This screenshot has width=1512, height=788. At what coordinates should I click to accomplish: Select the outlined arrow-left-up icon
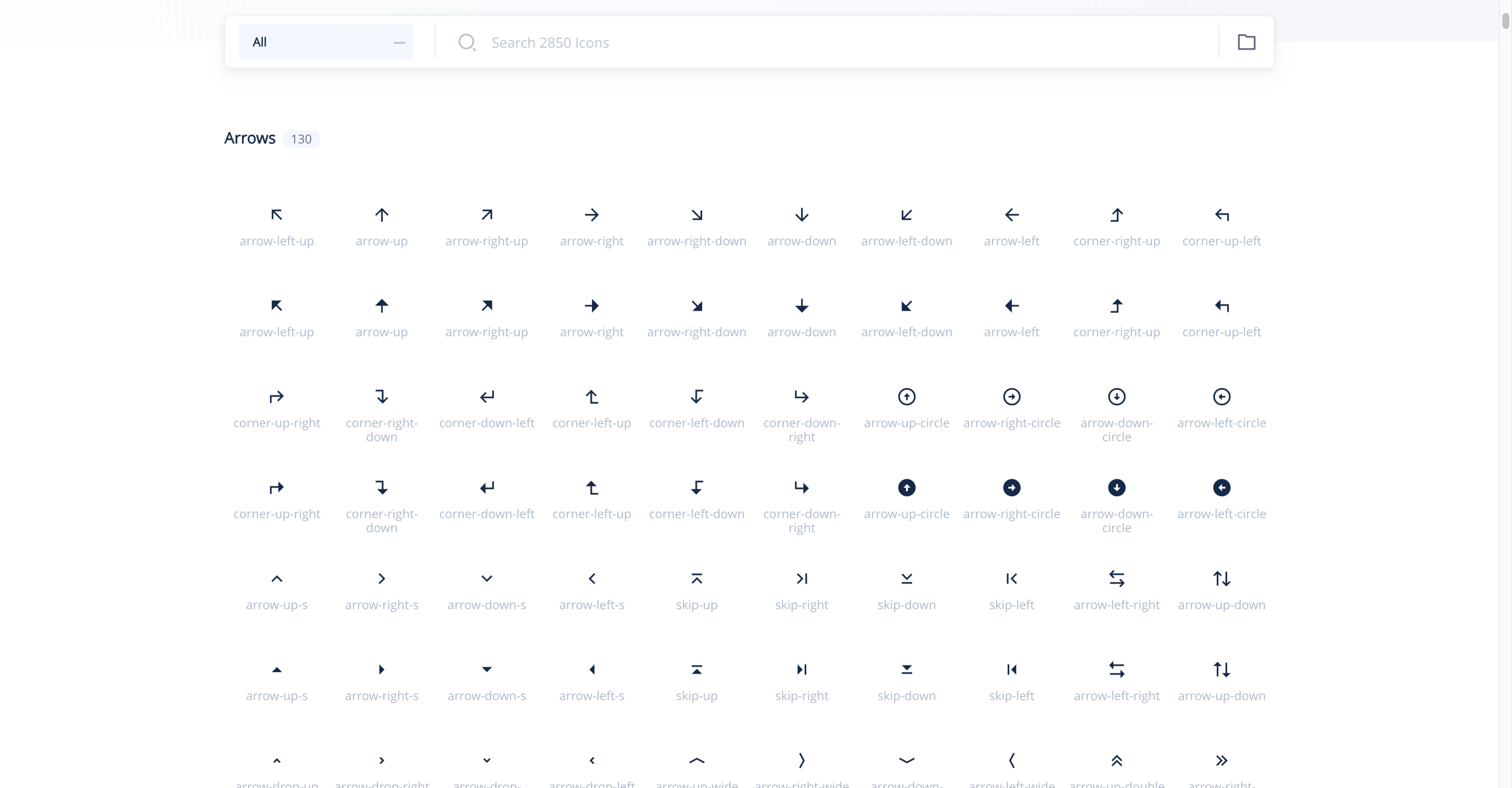(276, 215)
